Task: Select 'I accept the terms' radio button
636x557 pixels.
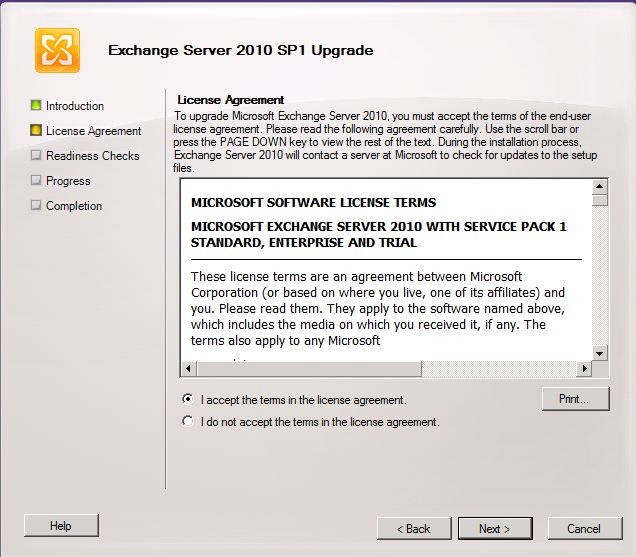Action: 188,399
